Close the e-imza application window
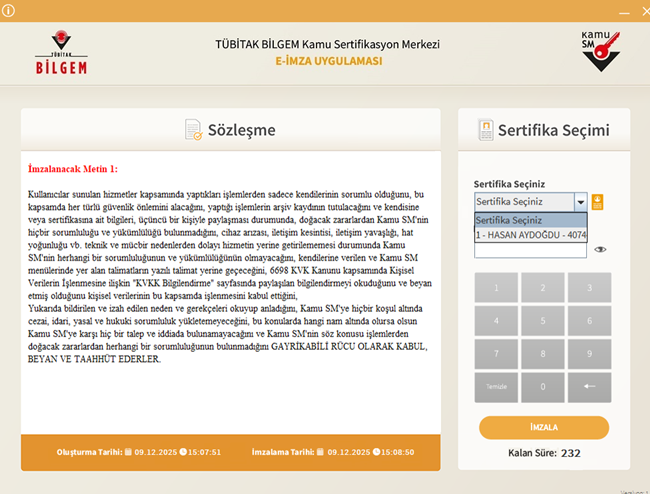 coord(645,11)
